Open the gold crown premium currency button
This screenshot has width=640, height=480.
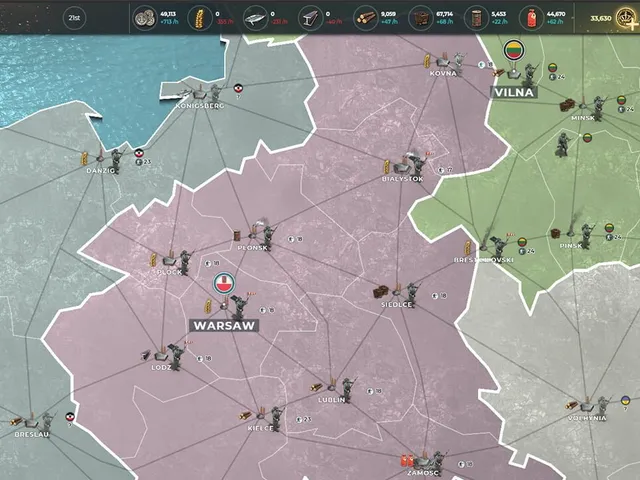tap(627, 18)
